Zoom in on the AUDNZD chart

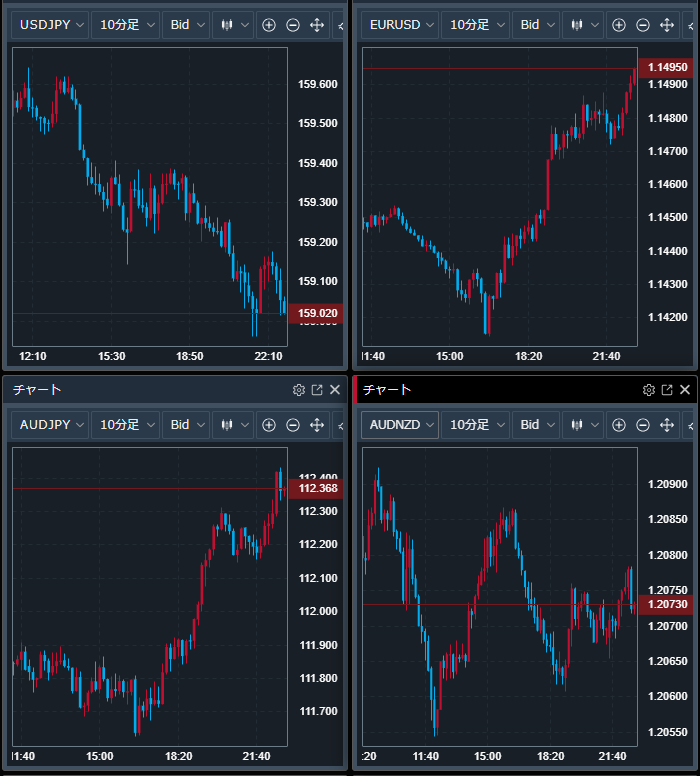619,425
